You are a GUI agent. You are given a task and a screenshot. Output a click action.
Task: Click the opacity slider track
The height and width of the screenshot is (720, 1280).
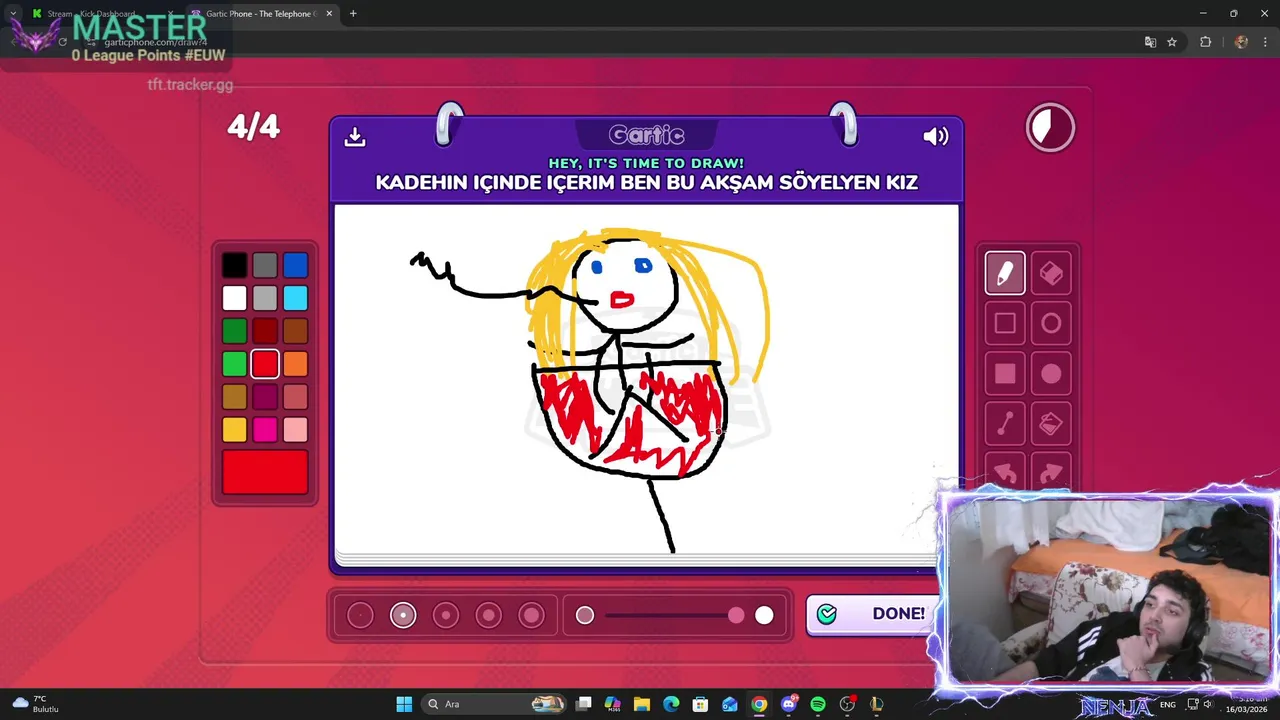pyautogui.click(x=675, y=616)
